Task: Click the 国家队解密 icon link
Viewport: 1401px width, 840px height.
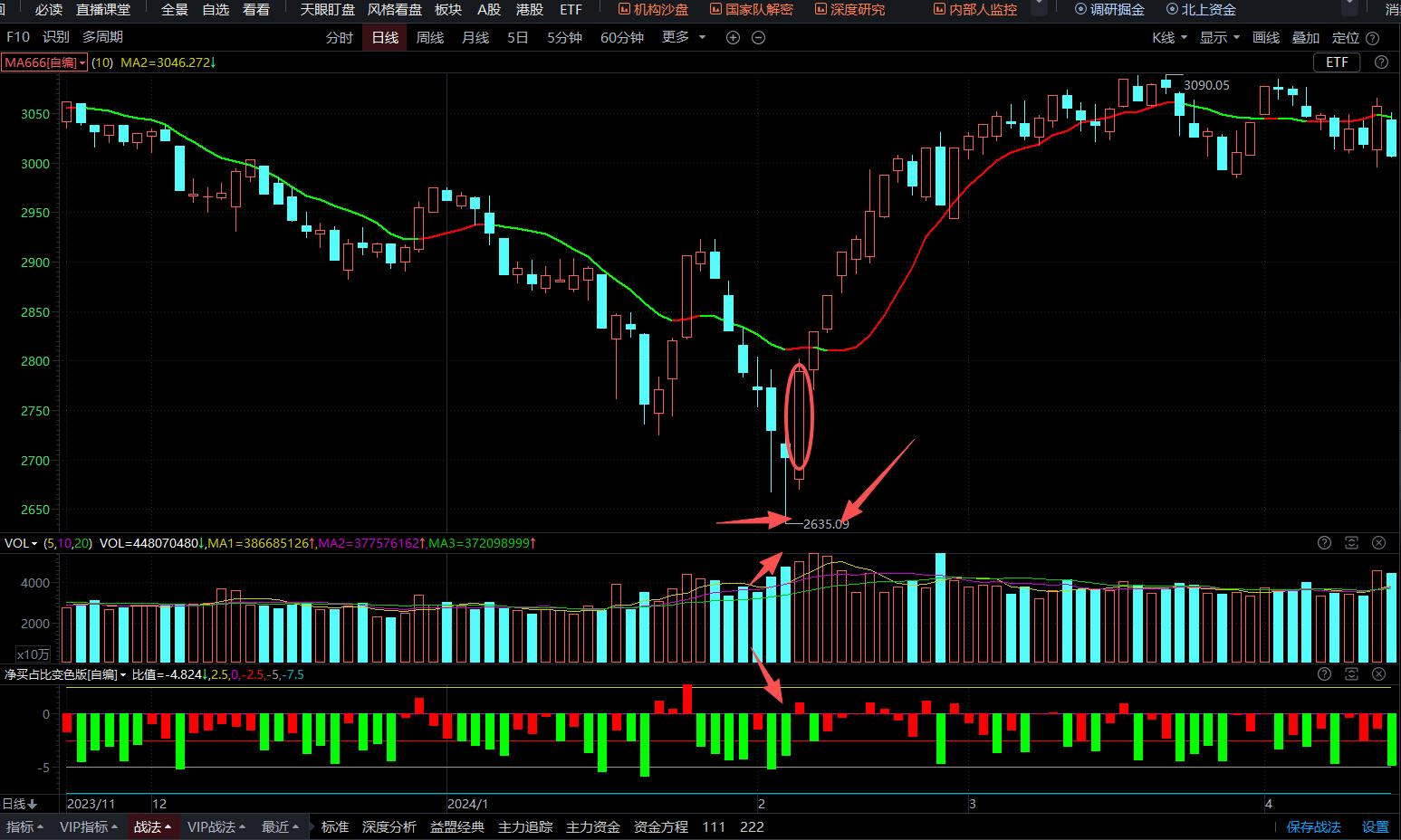Action: 751,9
